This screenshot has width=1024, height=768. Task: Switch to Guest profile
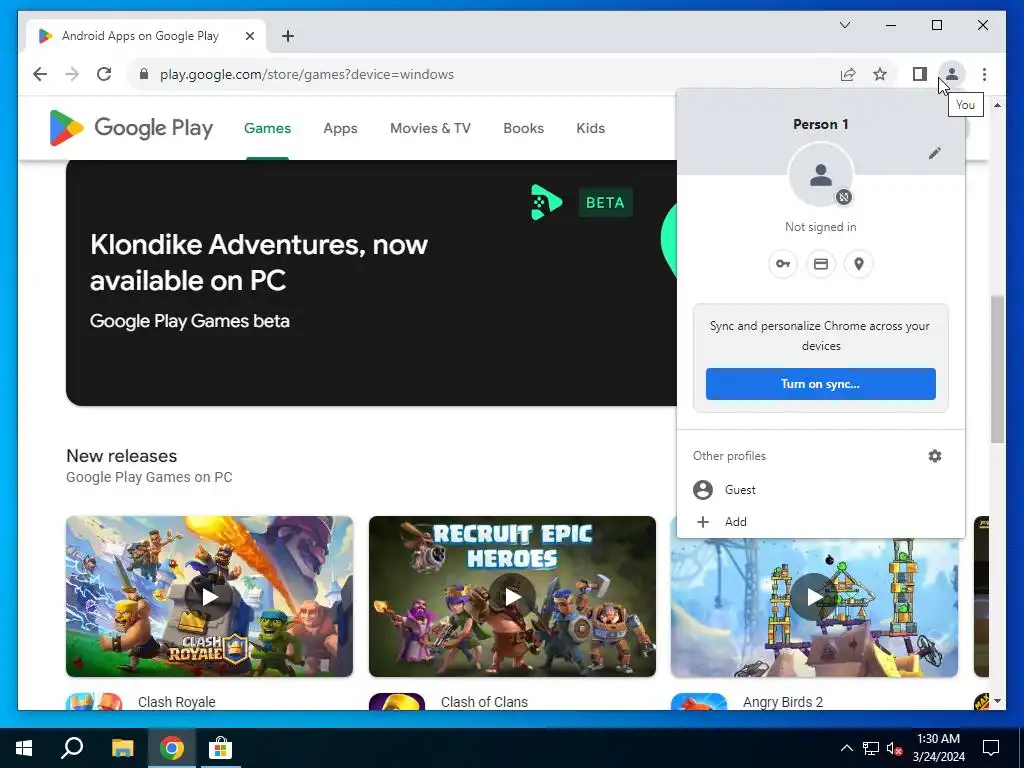[x=820, y=490]
